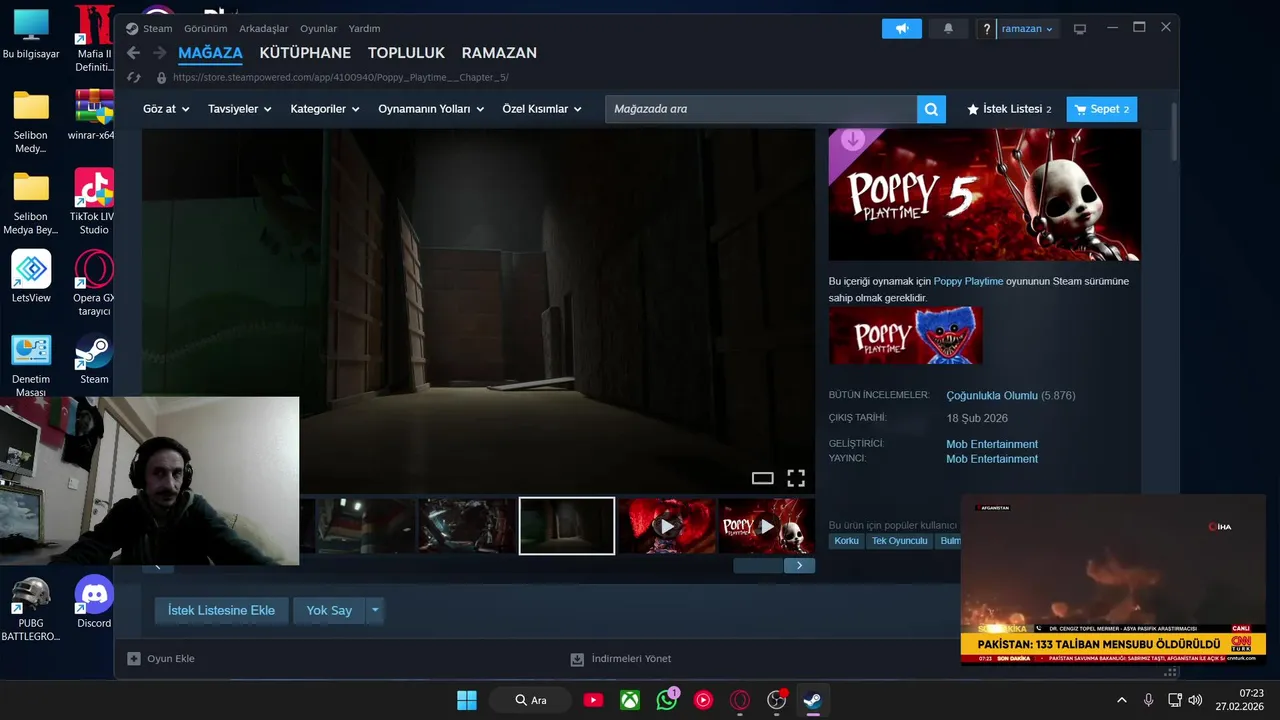
Task: Follow the Poppy Playtime base game link
Action: pos(968,281)
